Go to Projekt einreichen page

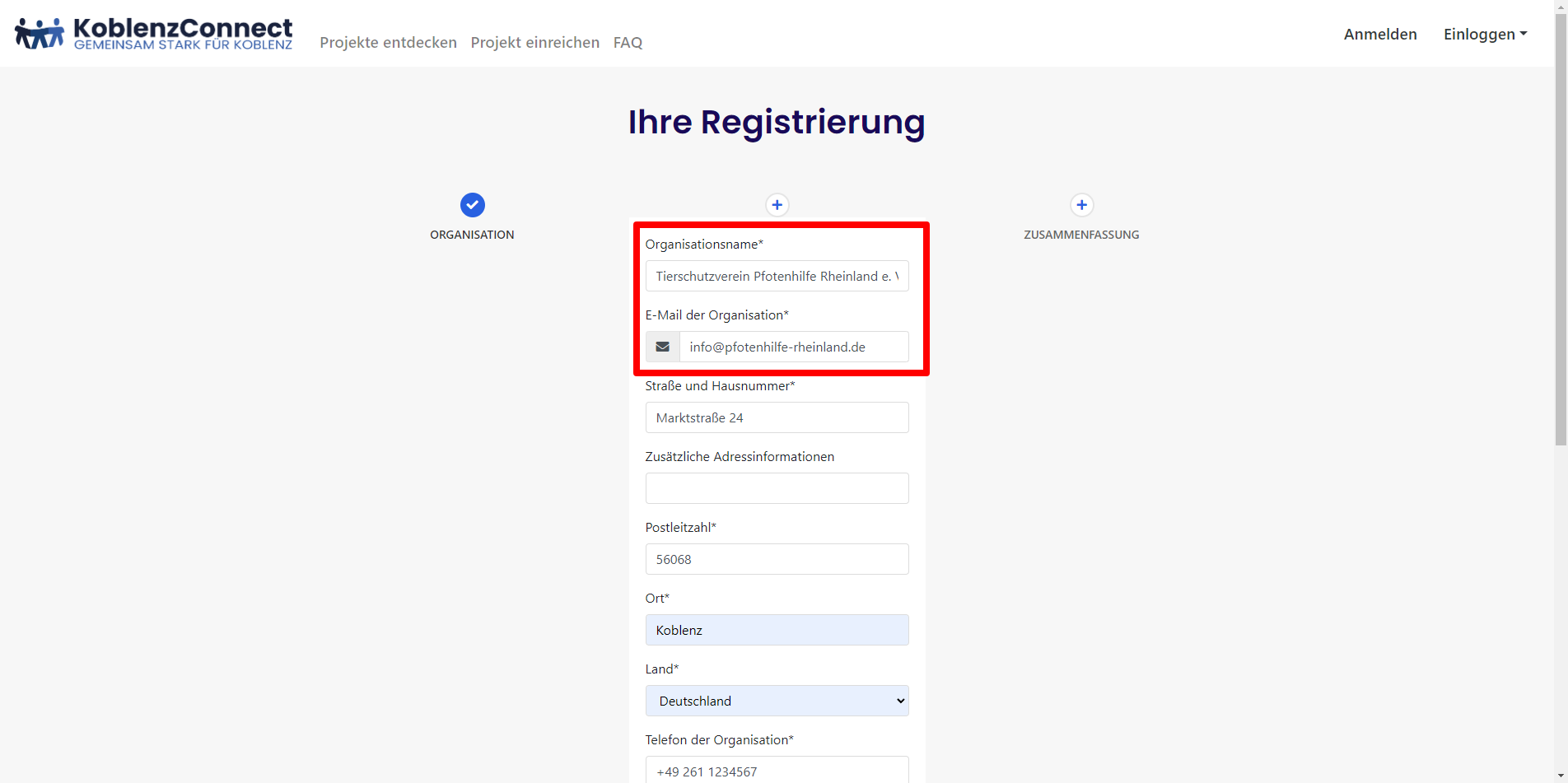(x=534, y=42)
